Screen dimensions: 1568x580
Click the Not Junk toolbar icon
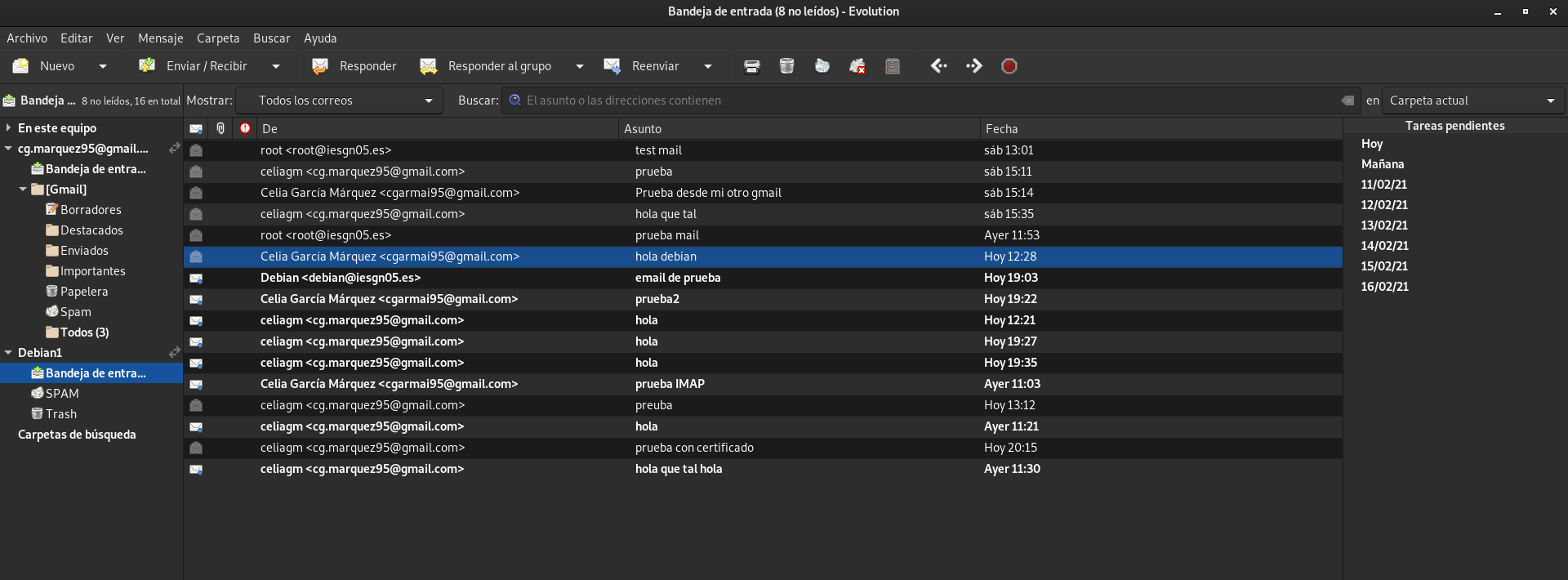click(x=857, y=66)
